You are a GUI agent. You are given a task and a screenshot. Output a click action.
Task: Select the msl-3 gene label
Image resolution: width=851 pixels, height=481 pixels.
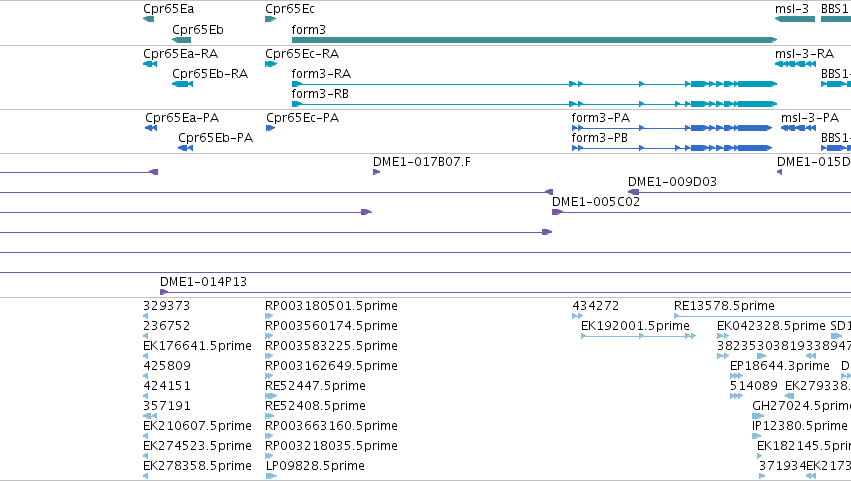pos(792,9)
